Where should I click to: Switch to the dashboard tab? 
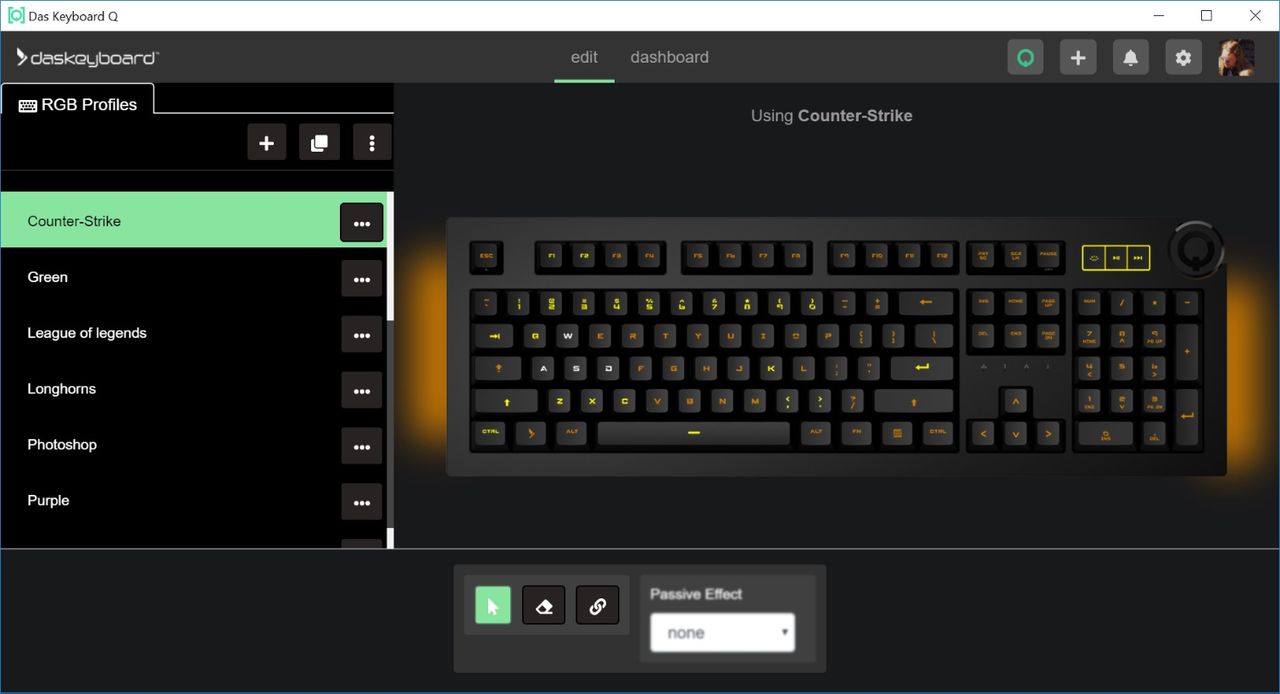[669, 57]
